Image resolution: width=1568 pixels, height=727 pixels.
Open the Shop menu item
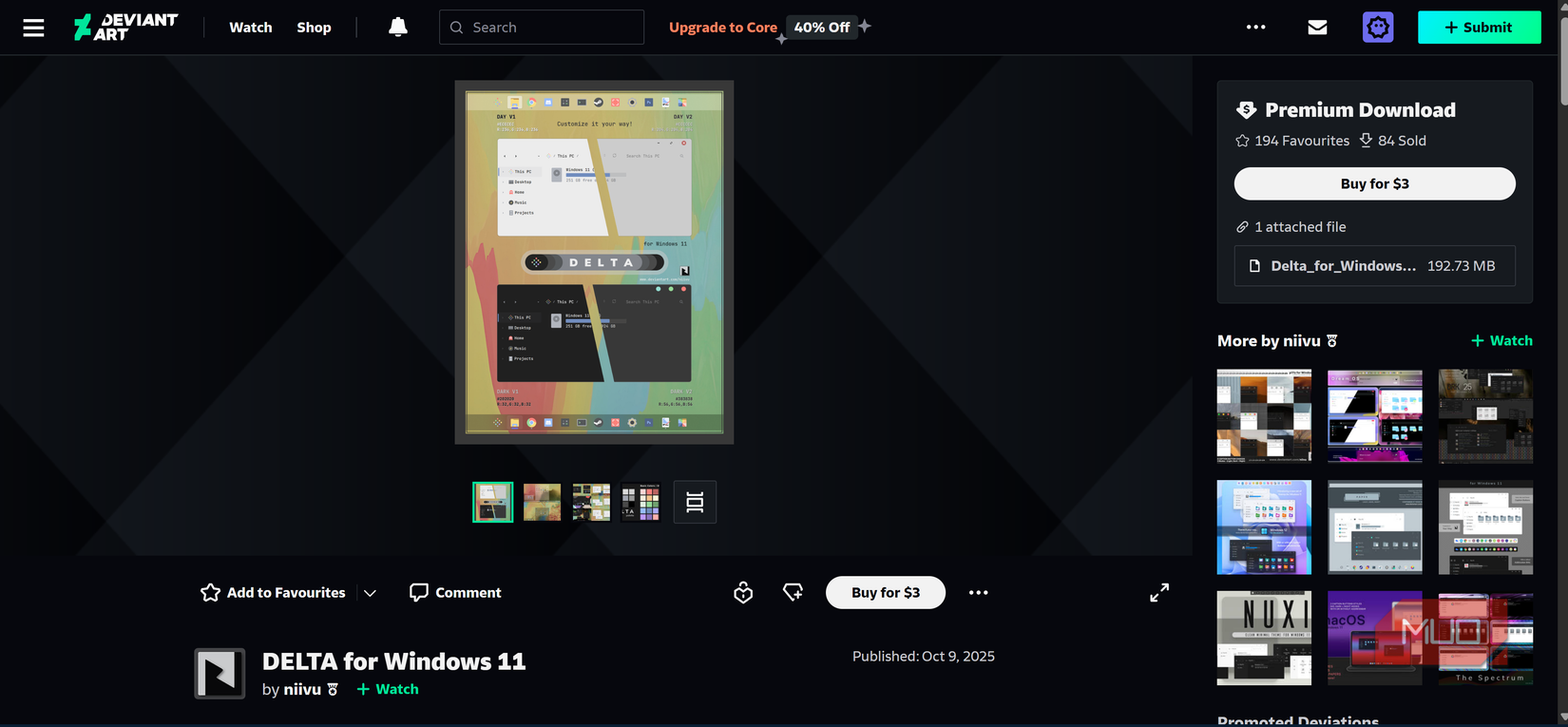pos(314,28)
